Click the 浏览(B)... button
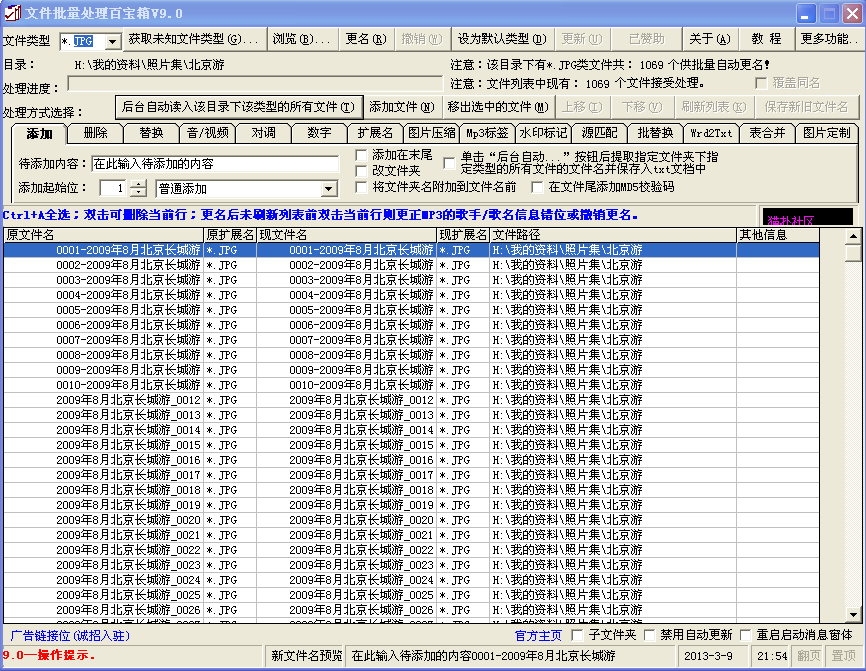The height and width of the screenshot is (671, 866). (302, 40)
